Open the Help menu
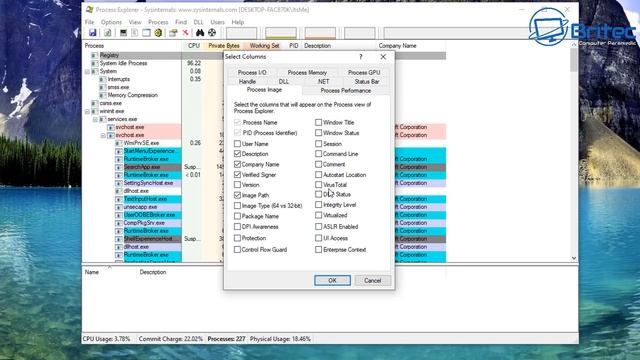640x360 pixels. [x=238, y=22]
